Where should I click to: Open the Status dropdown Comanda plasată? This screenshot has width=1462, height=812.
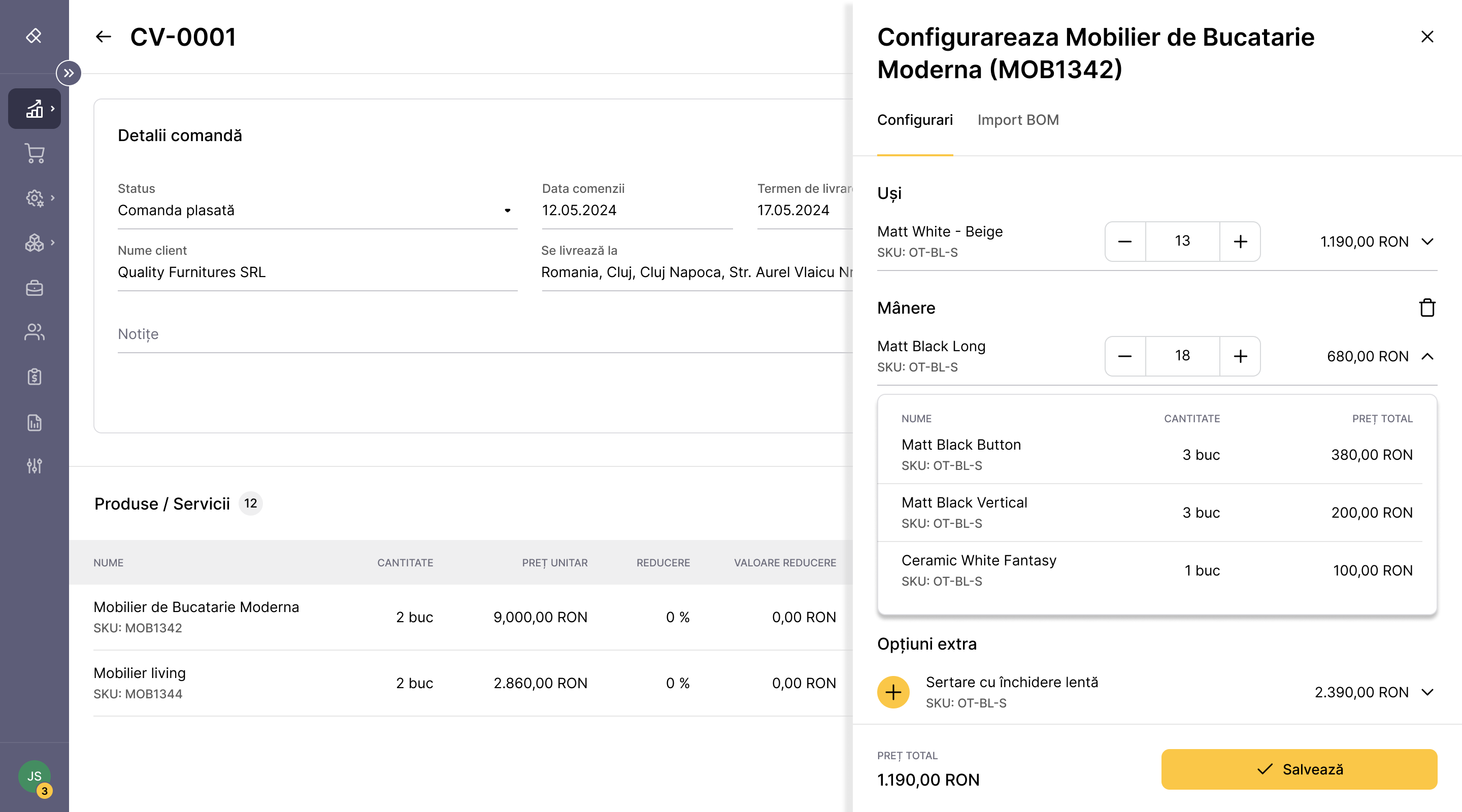pos(317,211)
